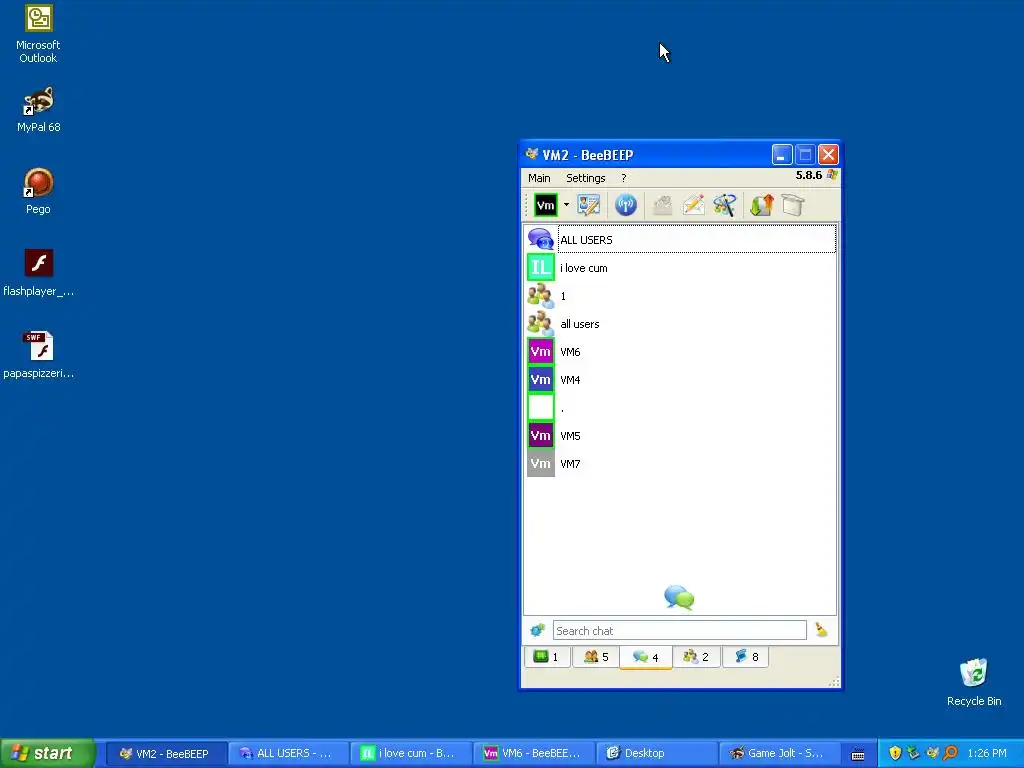Click the magenta Vm avatar for VM6
1024x768 pixels.
541,352
